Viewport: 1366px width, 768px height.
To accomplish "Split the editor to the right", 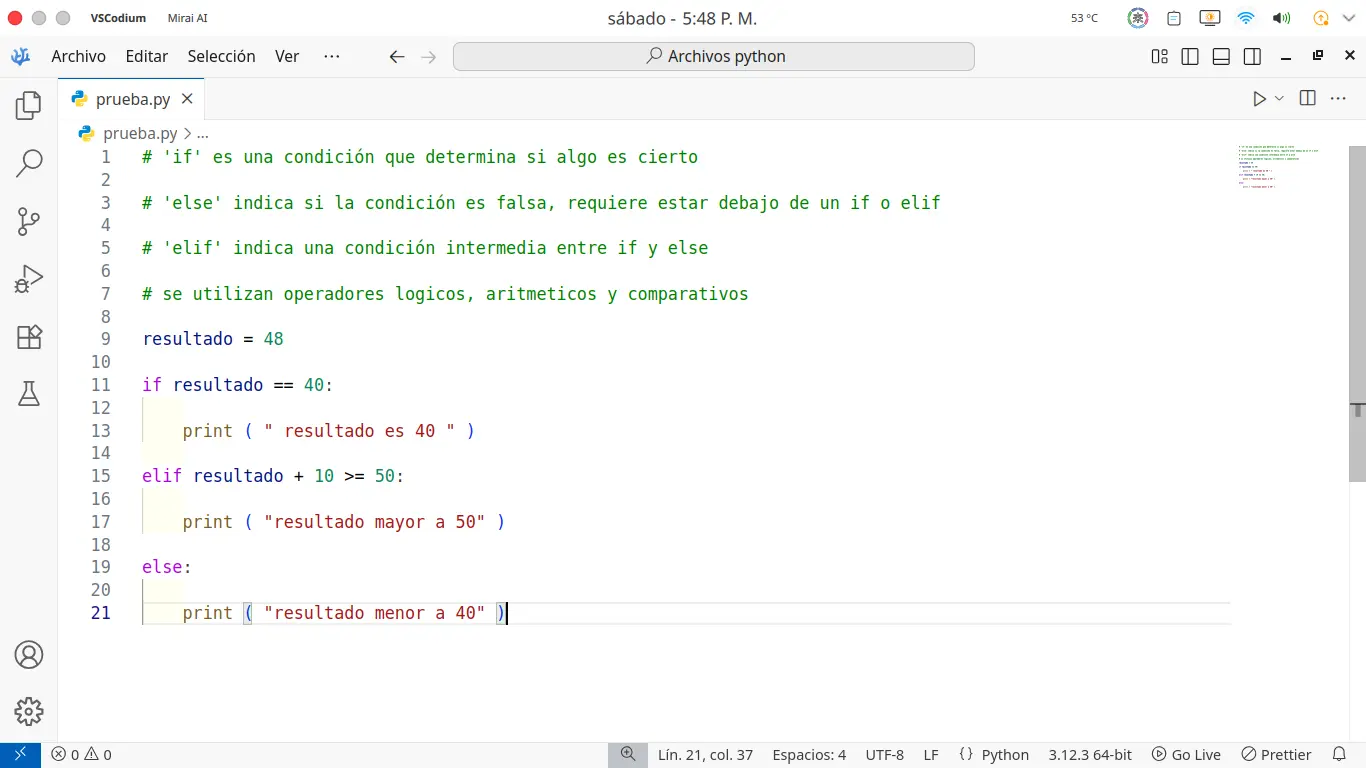I will [x=1307, y=98].
